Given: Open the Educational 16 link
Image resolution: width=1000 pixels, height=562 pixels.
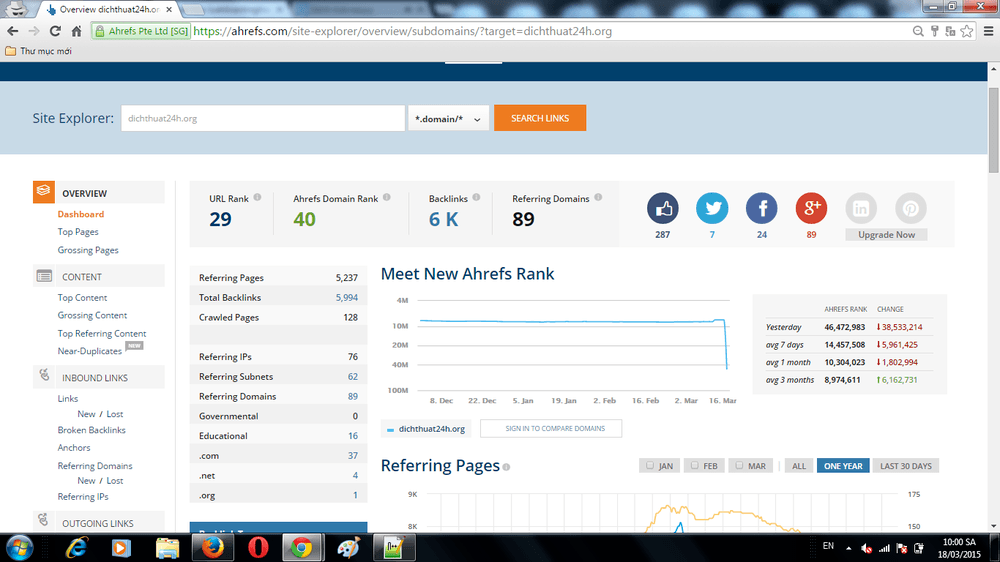Looking at the screenshot, I should (x=353, y=436).
